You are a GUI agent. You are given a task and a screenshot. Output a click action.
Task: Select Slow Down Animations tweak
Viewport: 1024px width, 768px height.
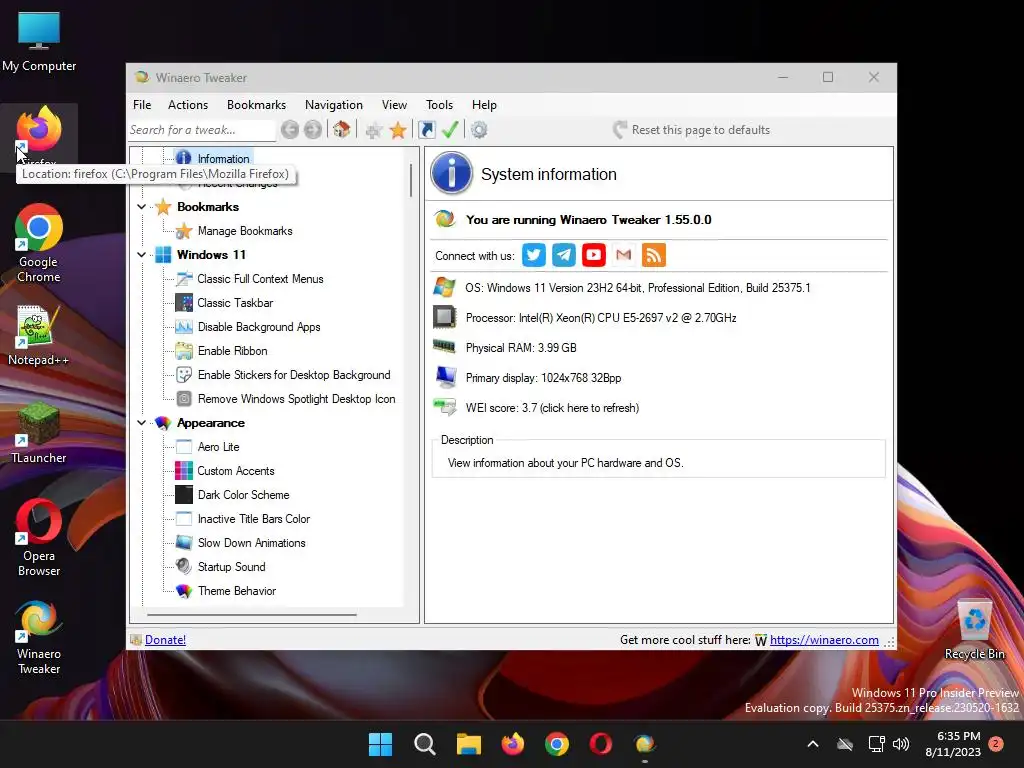tap(251, 543)
